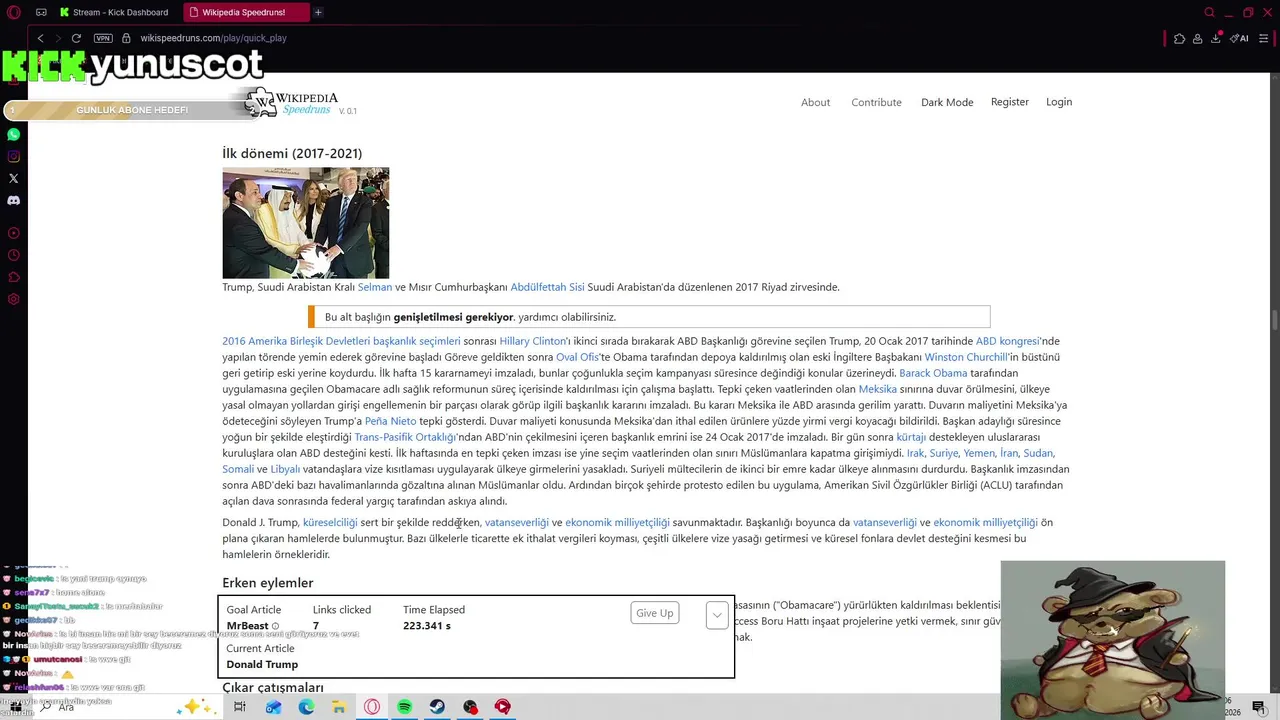Click the wikispeedruns.com address bar
The height and width of the screenshot is (720, 1280).
tap(213, 38)
